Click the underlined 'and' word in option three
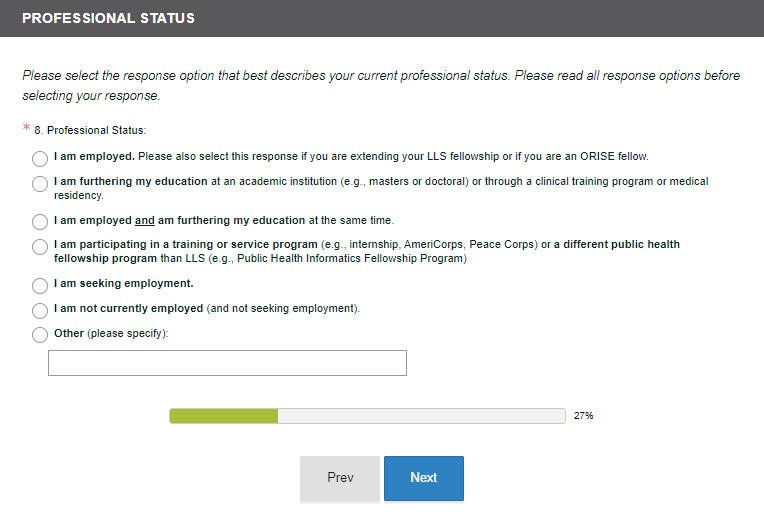The height and width of the screenshot is (518, 764). tap(144, 221)
